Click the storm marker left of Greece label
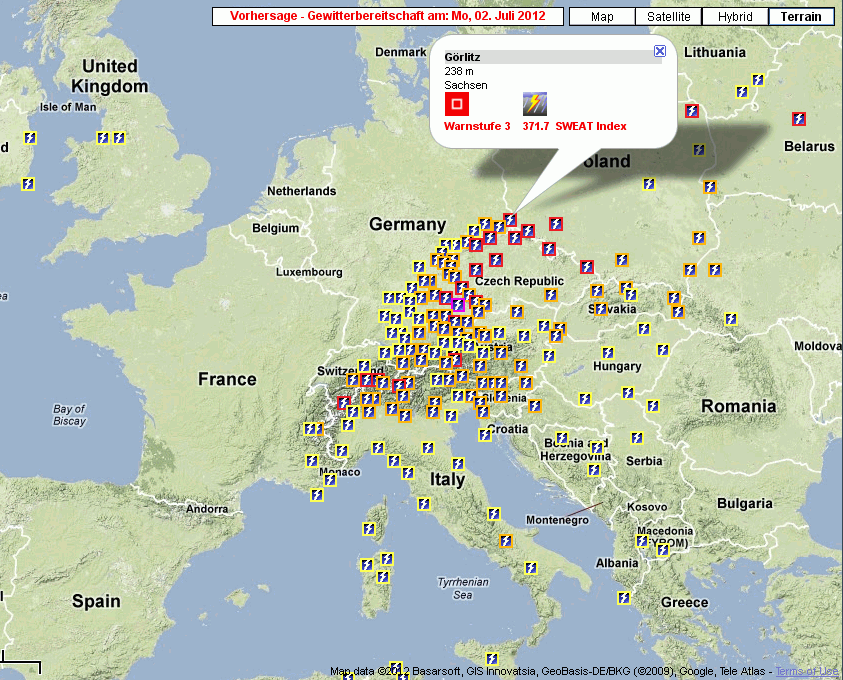Image resolution: width=843 pixels, height=680 pixels. click(x=624, y=598)
